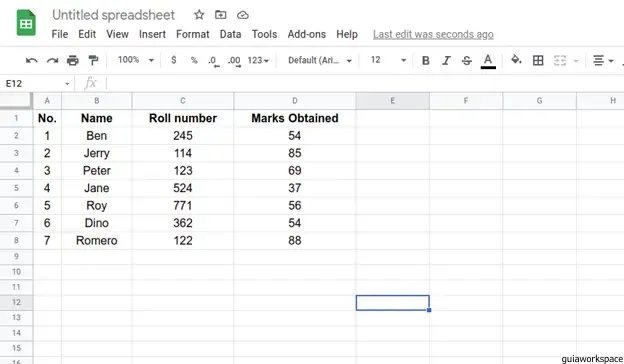The width and height of the screenshot is (624, 364).
Task: Click the Redo arrow icon
Action: click(52, 60)
